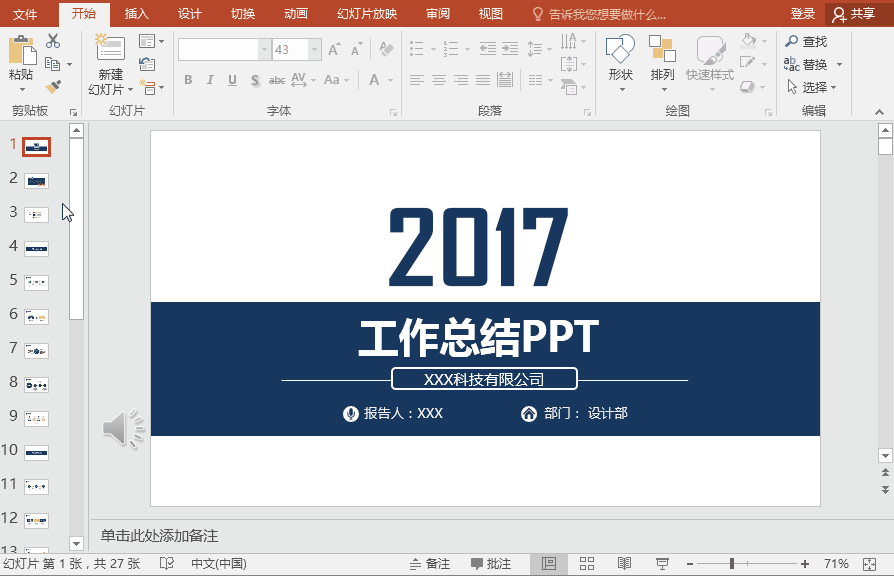The image size is (894, 576).
Task: Switch to reading view
Action: tap(624, 564)
